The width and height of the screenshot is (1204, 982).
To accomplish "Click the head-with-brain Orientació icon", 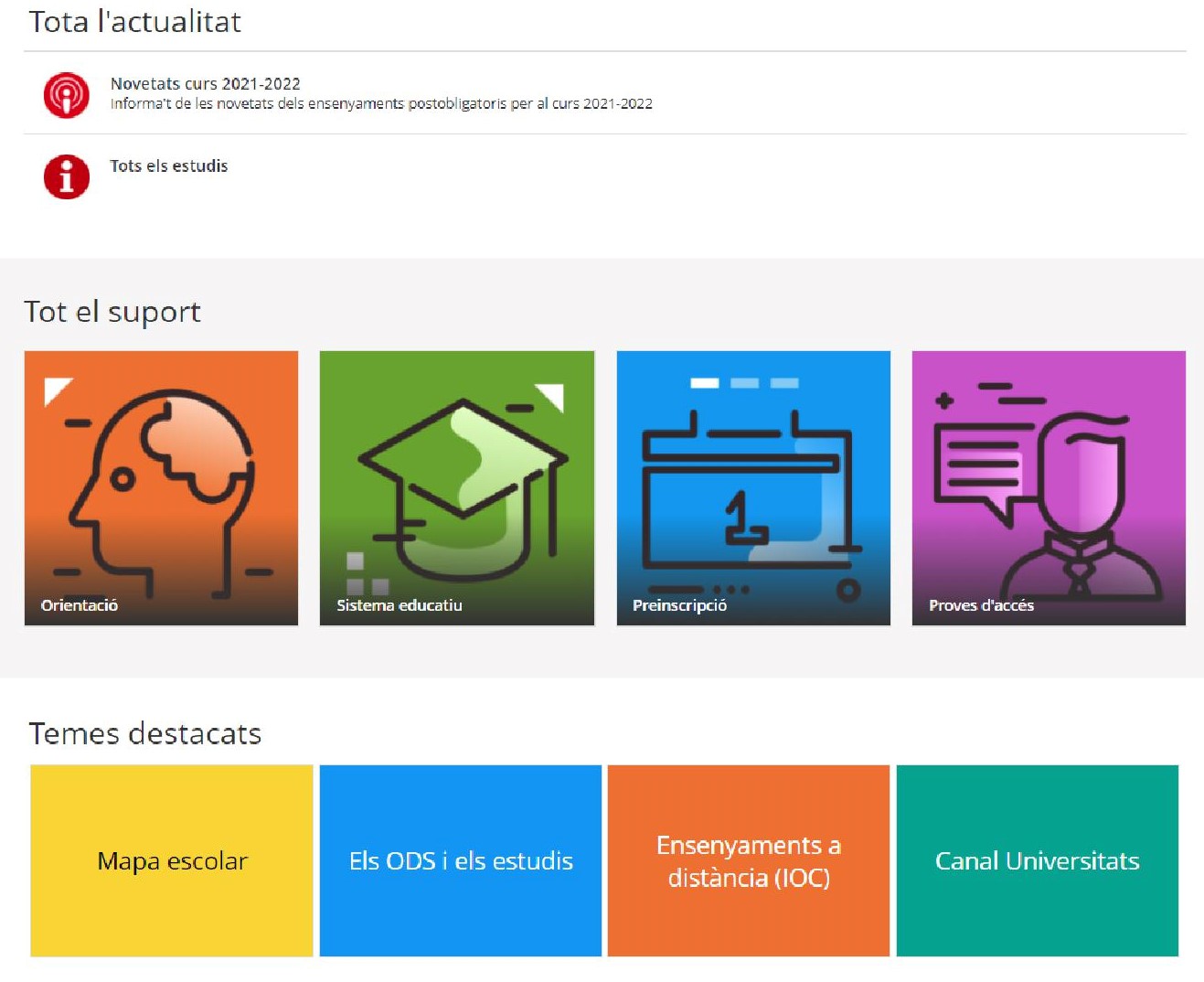I will coord(161,485).
